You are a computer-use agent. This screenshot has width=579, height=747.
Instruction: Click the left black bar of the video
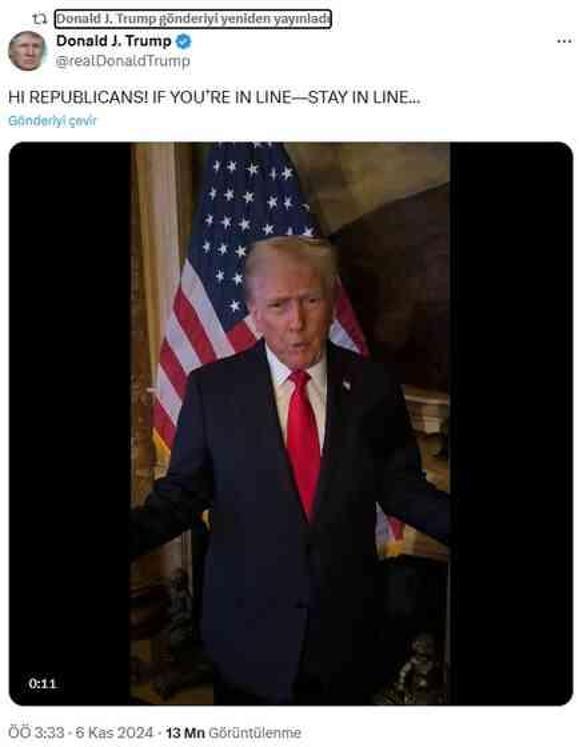70,424
